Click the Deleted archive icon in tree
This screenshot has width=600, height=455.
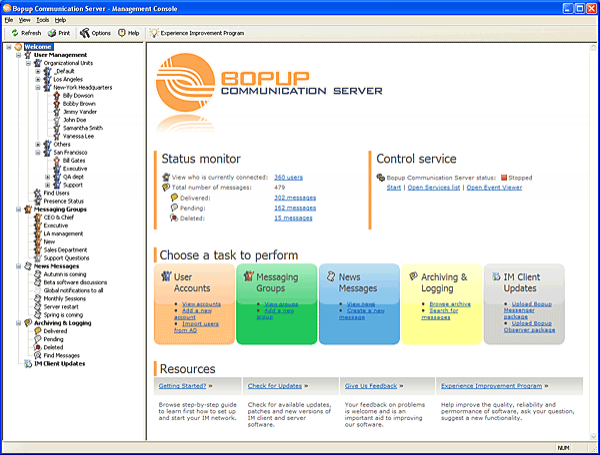point(38,347)
